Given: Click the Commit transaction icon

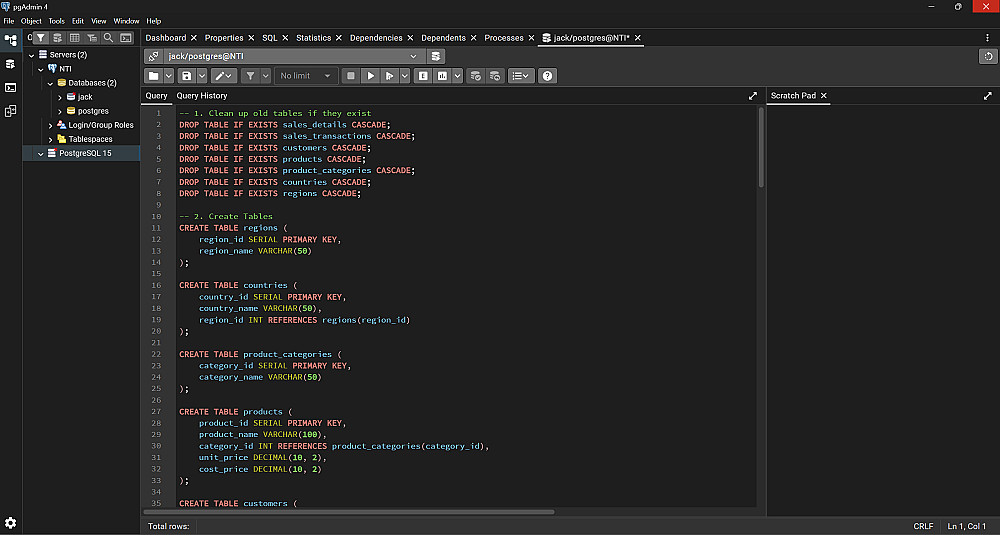Looking at the screenshot, I should (x=476, y=76).
